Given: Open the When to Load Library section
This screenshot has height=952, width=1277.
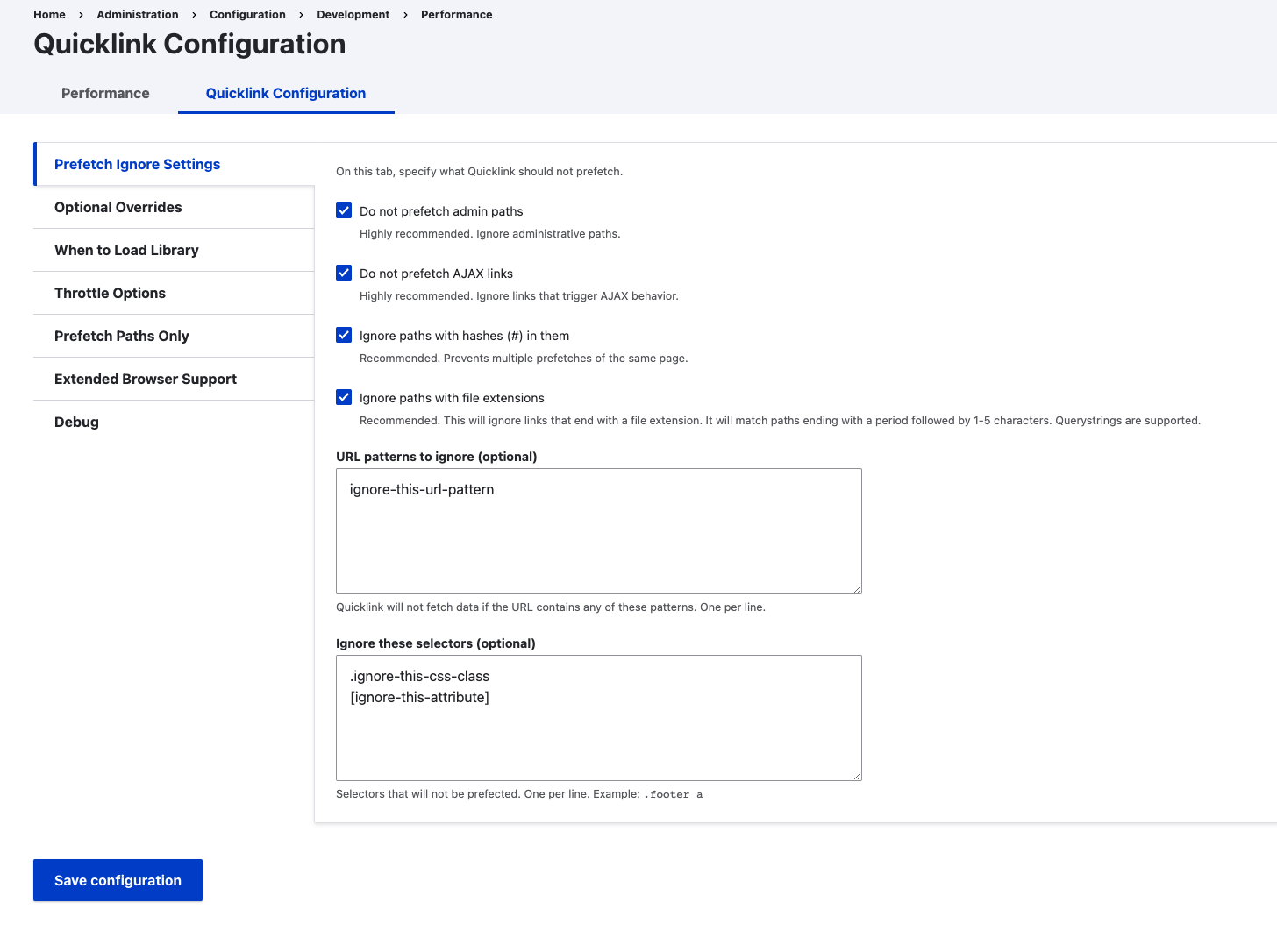Looking at the screenshot, I should click(x=126, y=250).
